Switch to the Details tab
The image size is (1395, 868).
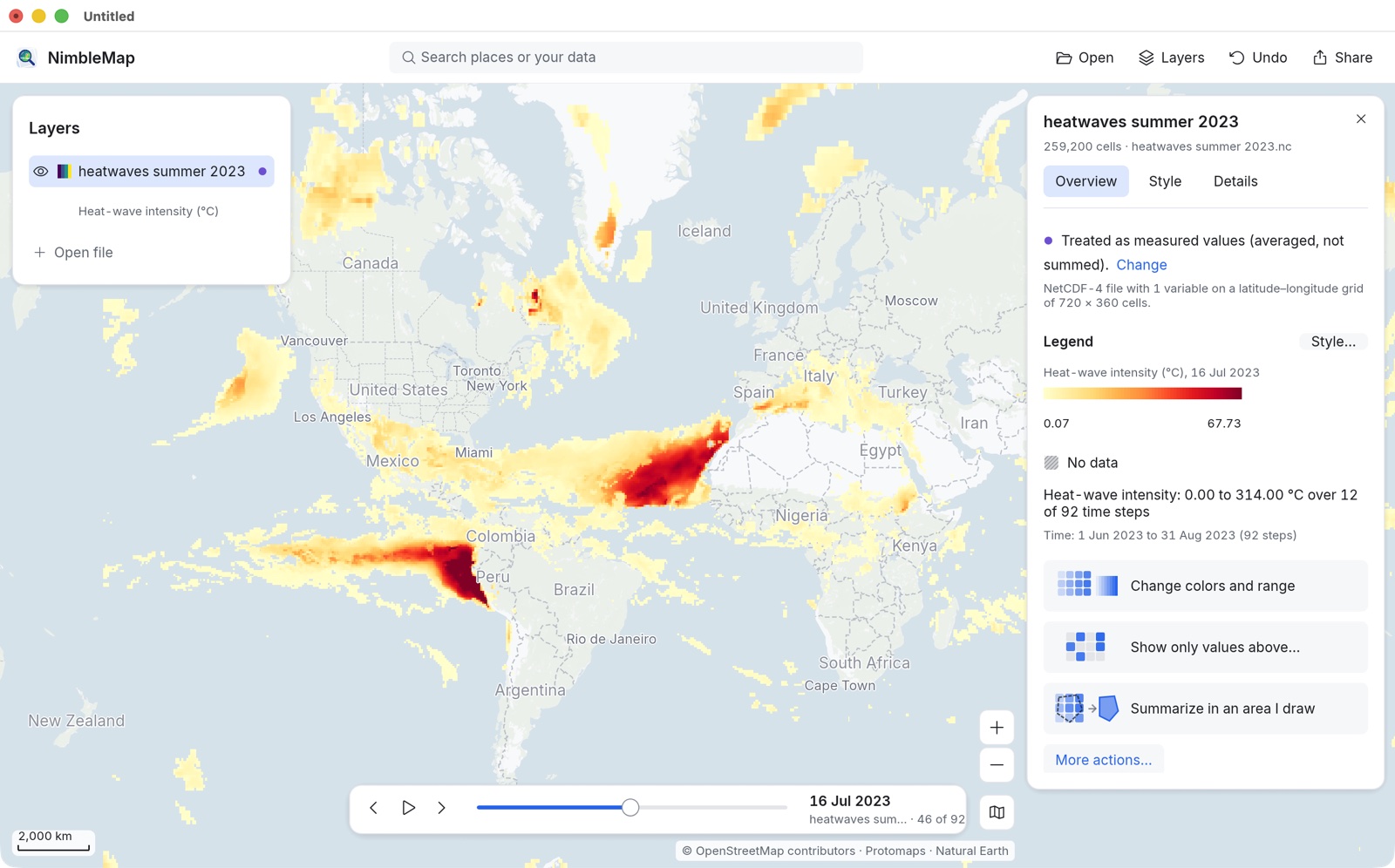click(1235, 181)
